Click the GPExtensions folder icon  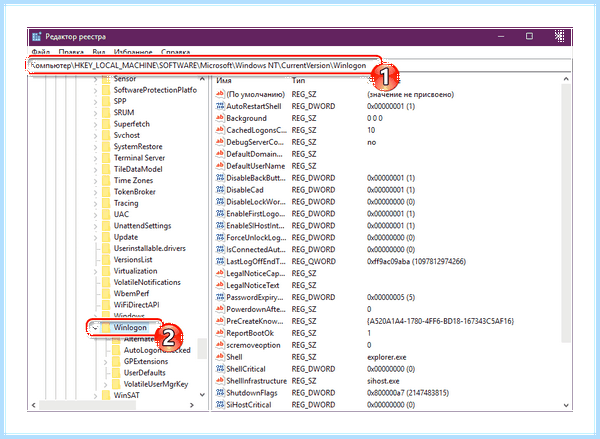(116, 361)
